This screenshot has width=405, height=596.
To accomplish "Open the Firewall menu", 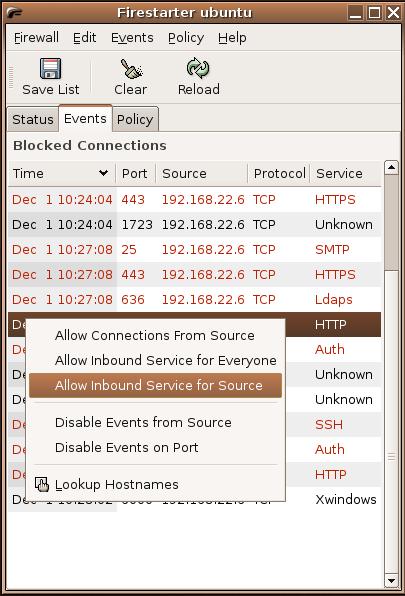I will coord(36,38).
